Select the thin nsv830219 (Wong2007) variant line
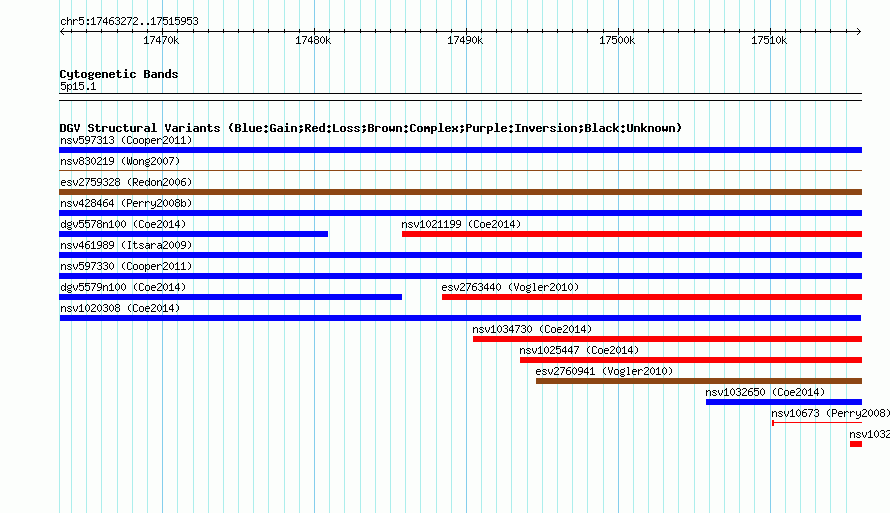 [460, 170]
